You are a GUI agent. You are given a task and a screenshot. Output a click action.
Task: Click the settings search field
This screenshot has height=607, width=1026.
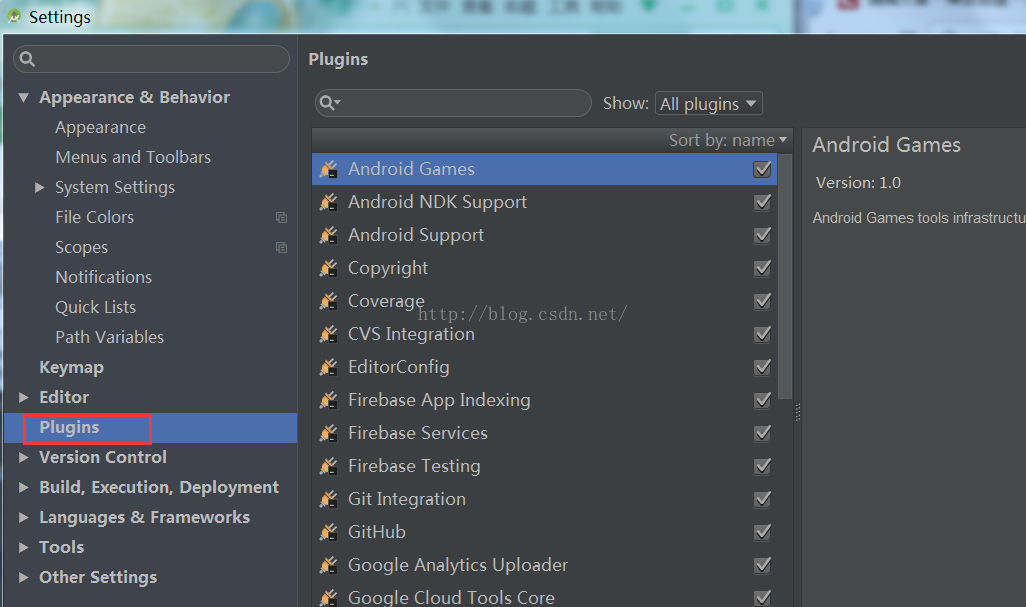click(x=151, y=60)
